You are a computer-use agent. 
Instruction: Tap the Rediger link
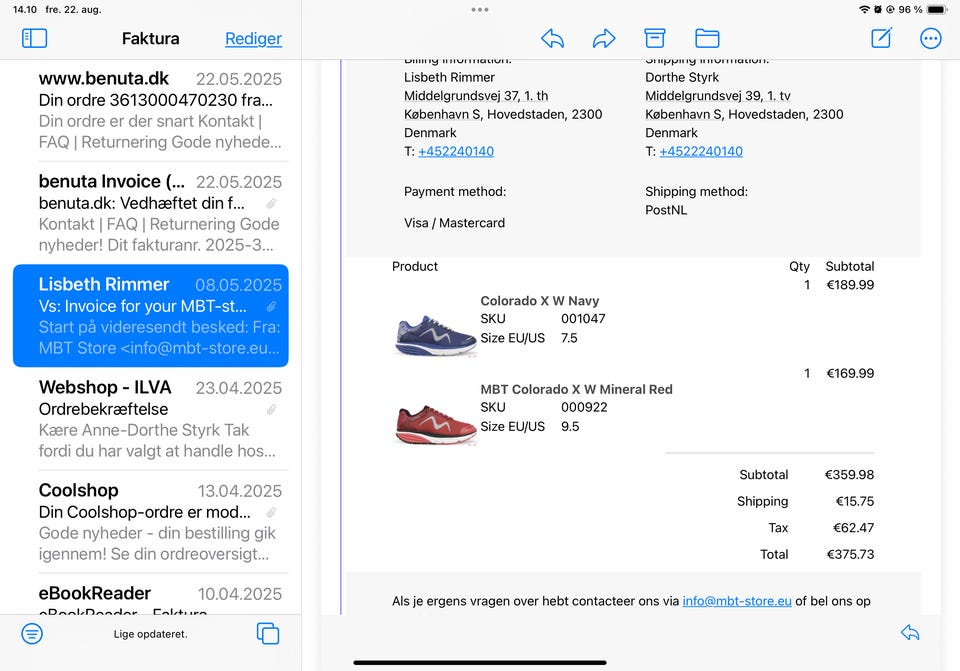(x=253, y=39)
